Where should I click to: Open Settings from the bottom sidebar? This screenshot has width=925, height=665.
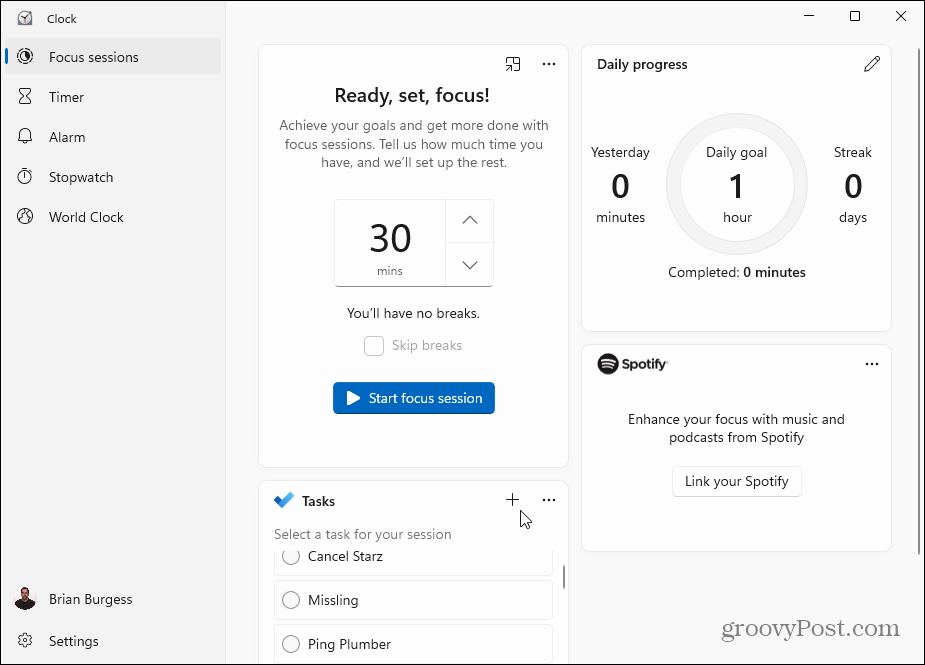point(73,640)
